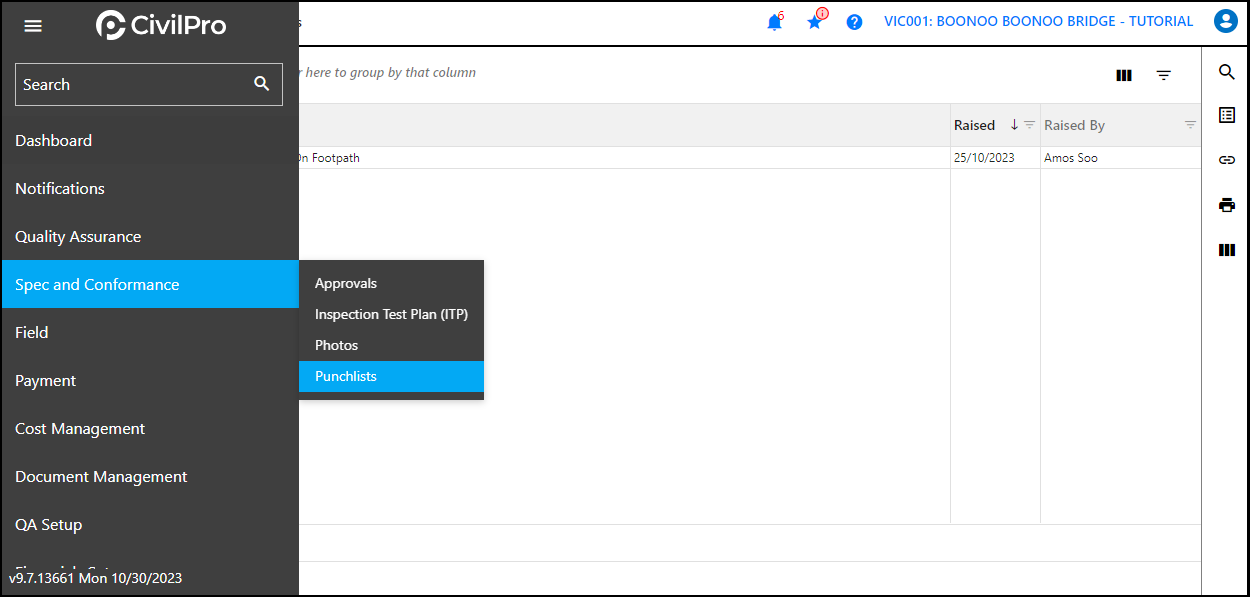The height and width of the screenshot is (597, 1250).
Task: Open the search magnifier in right sidebar
Action: click(x=1227, y=72)
